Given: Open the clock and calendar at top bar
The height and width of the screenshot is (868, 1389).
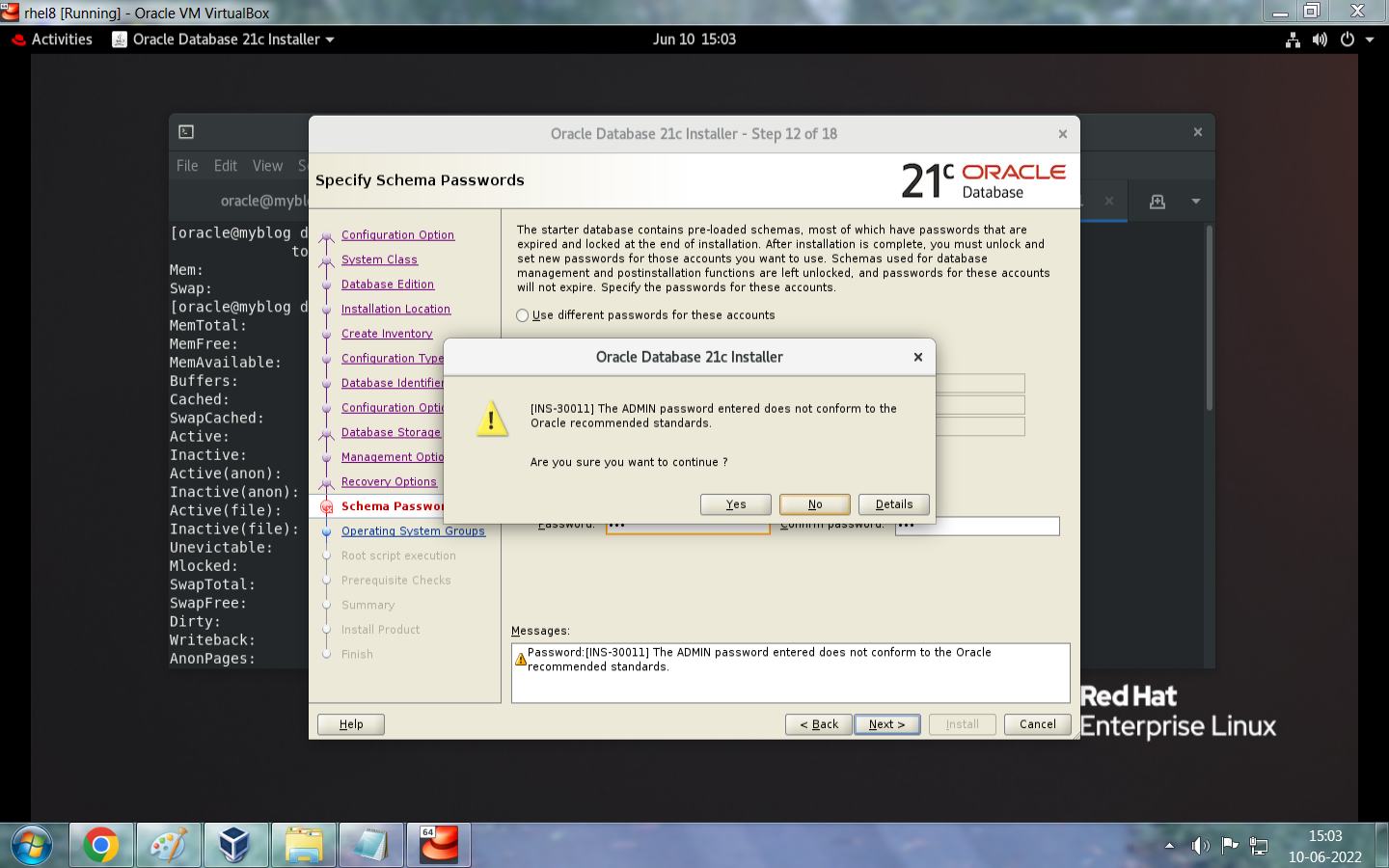Looking at the screenshot, I should click(694, 40).
